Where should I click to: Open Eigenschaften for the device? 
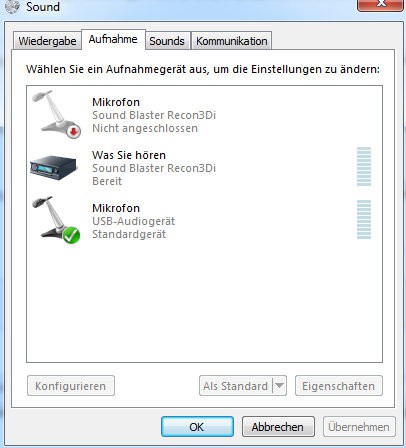[x=339, y=386]
